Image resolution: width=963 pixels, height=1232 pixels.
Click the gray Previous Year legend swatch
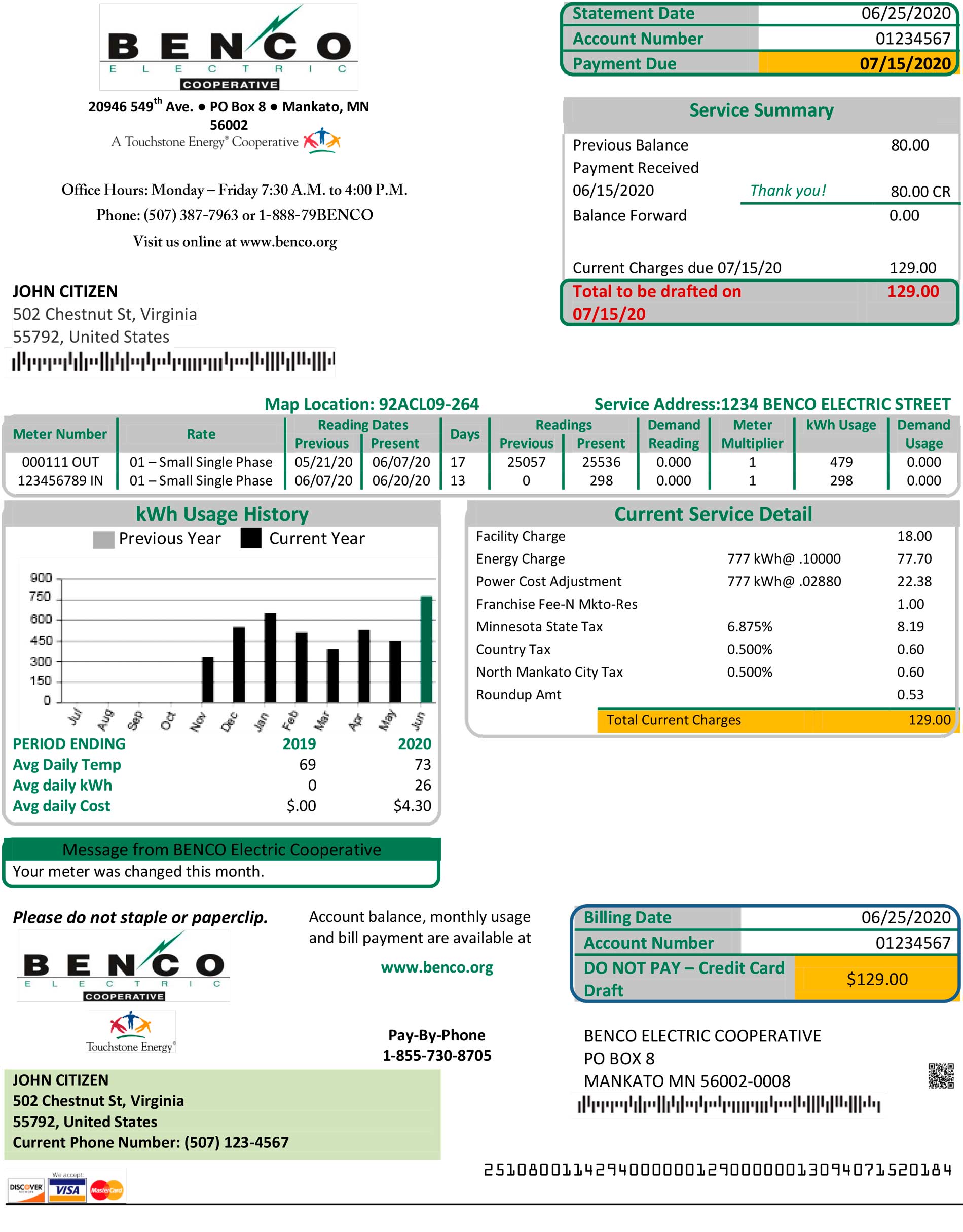pos(103,539)
